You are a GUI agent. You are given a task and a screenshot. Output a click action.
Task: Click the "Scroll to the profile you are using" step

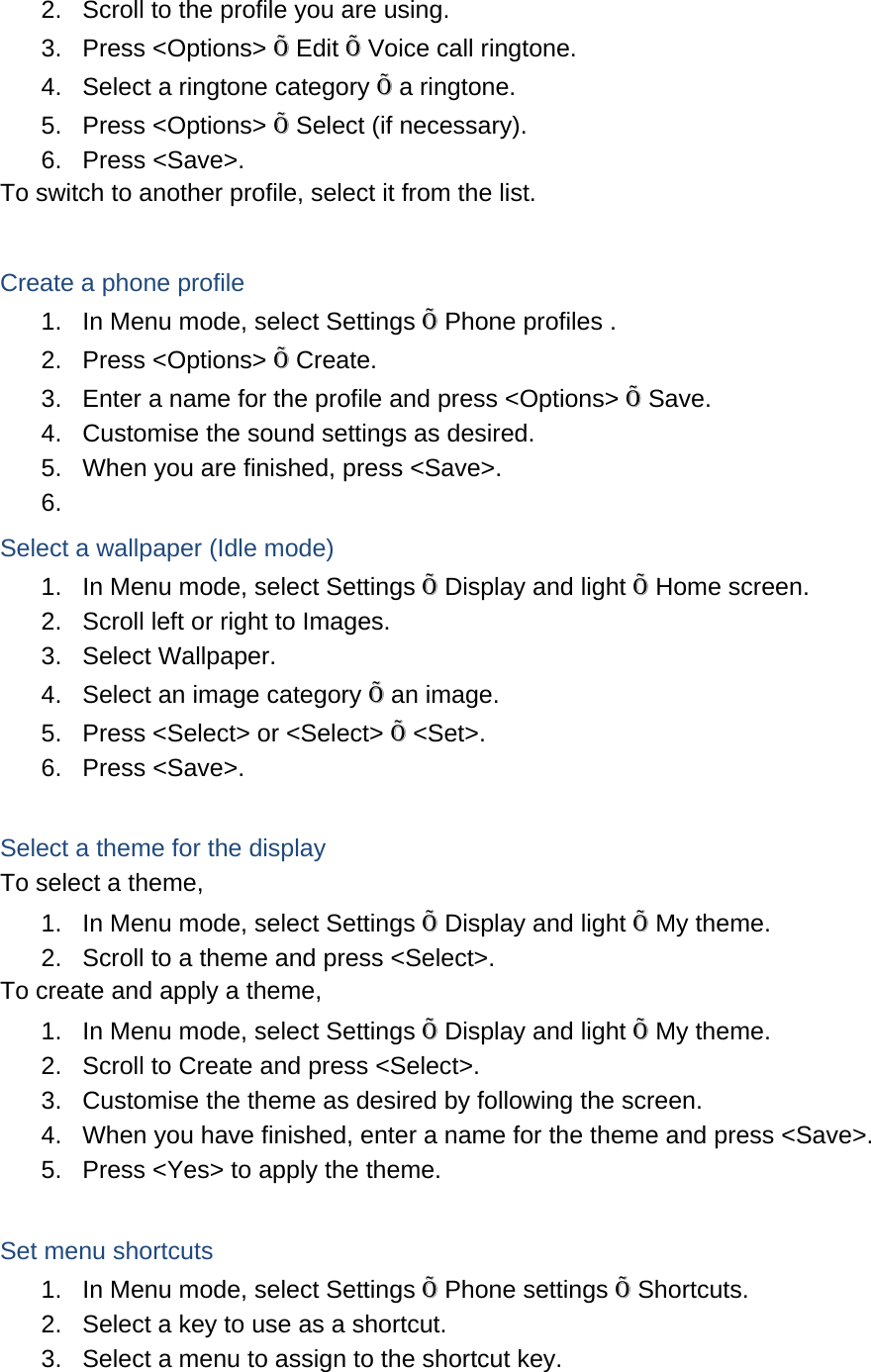tap(265, 12)
